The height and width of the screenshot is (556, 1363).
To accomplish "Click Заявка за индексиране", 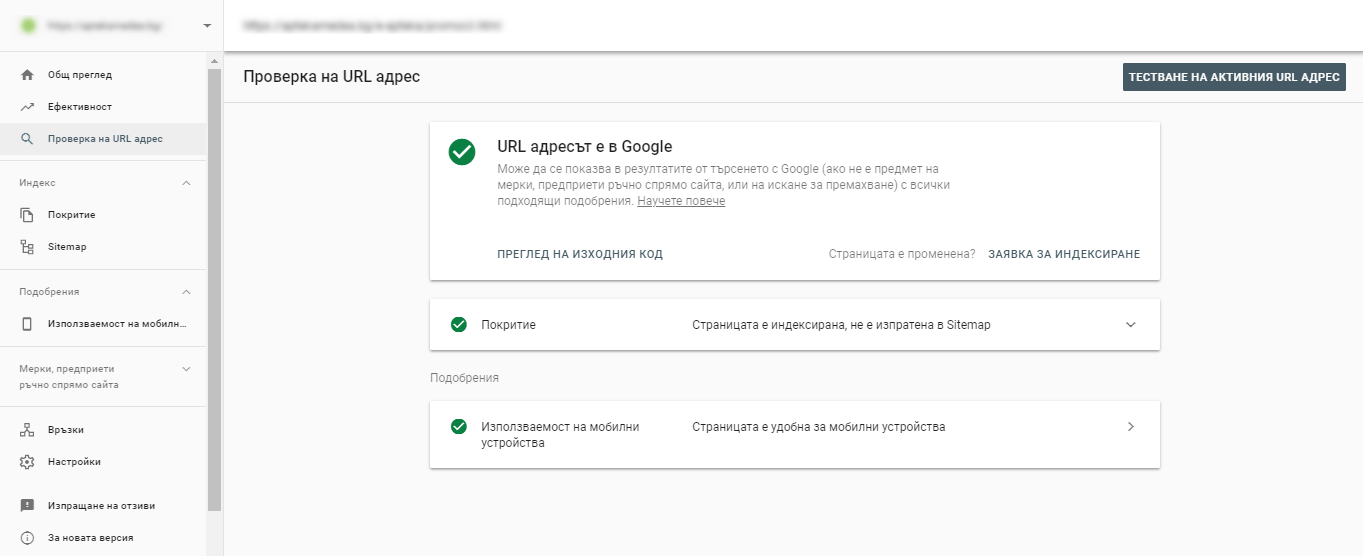I will pyautogui.click(x=1064, y=254).
